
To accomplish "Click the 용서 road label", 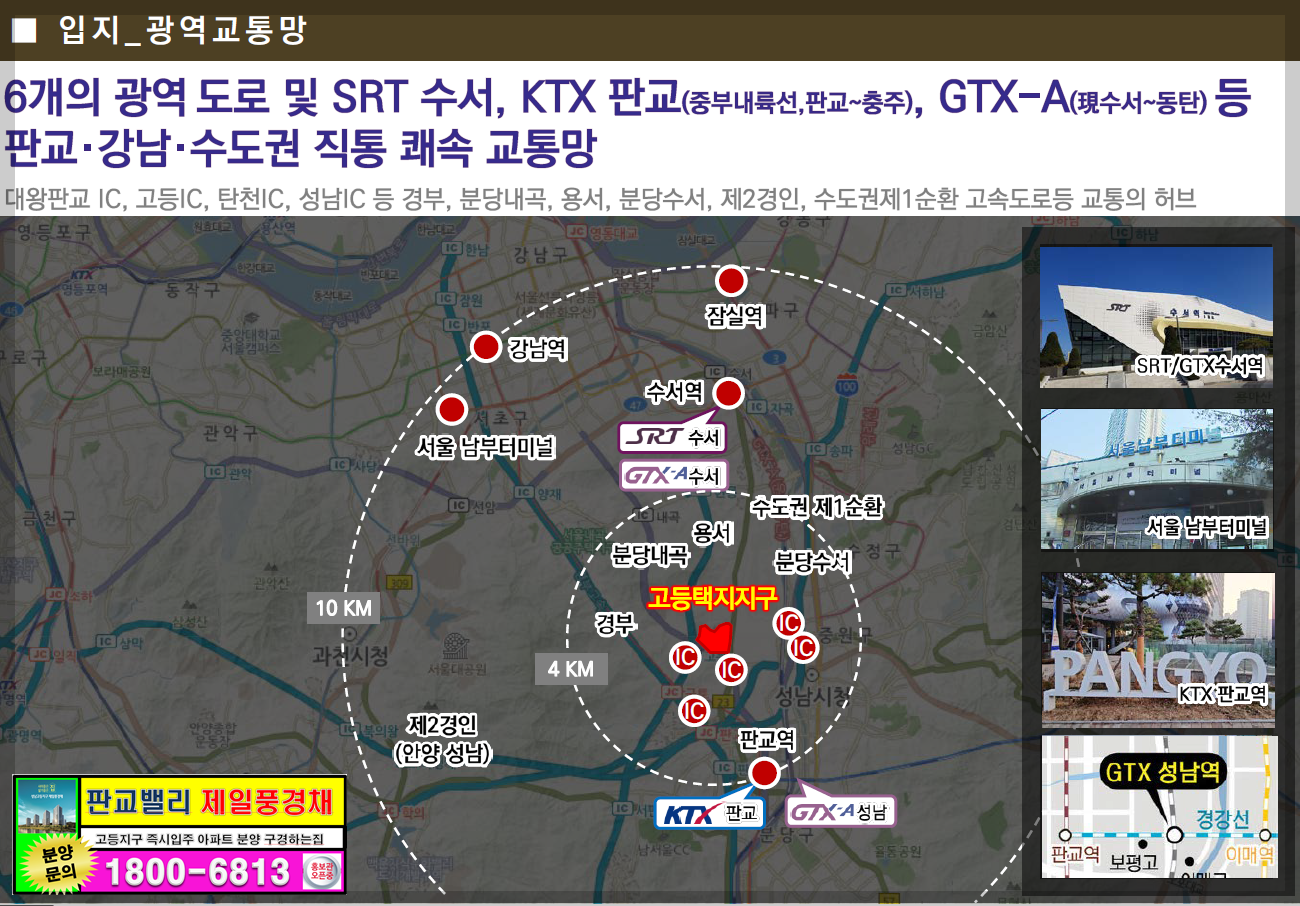I will click(x=714, y=534).
